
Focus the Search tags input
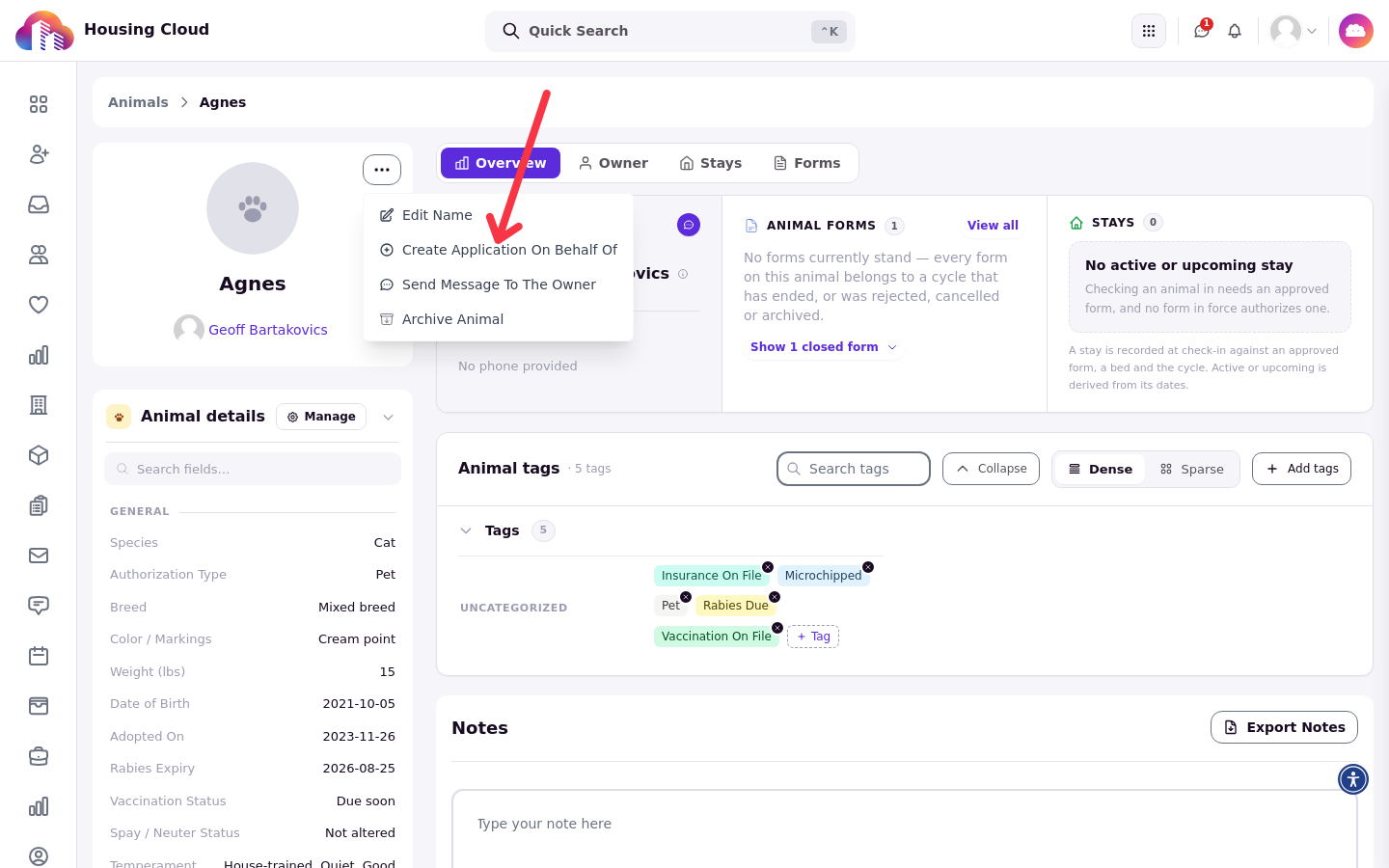854,469
